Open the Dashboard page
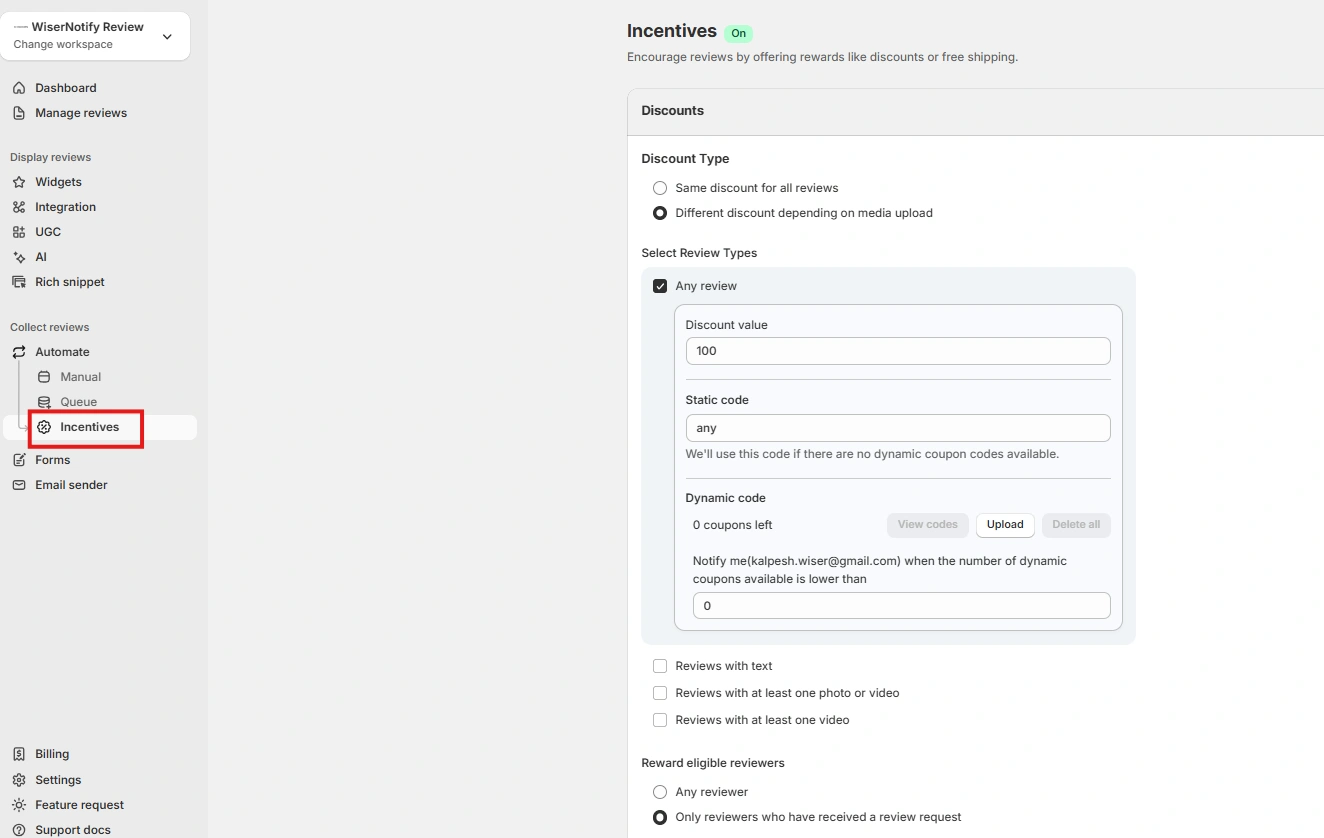The width and height of the screenshot is (1324, 838). (66, 88)
